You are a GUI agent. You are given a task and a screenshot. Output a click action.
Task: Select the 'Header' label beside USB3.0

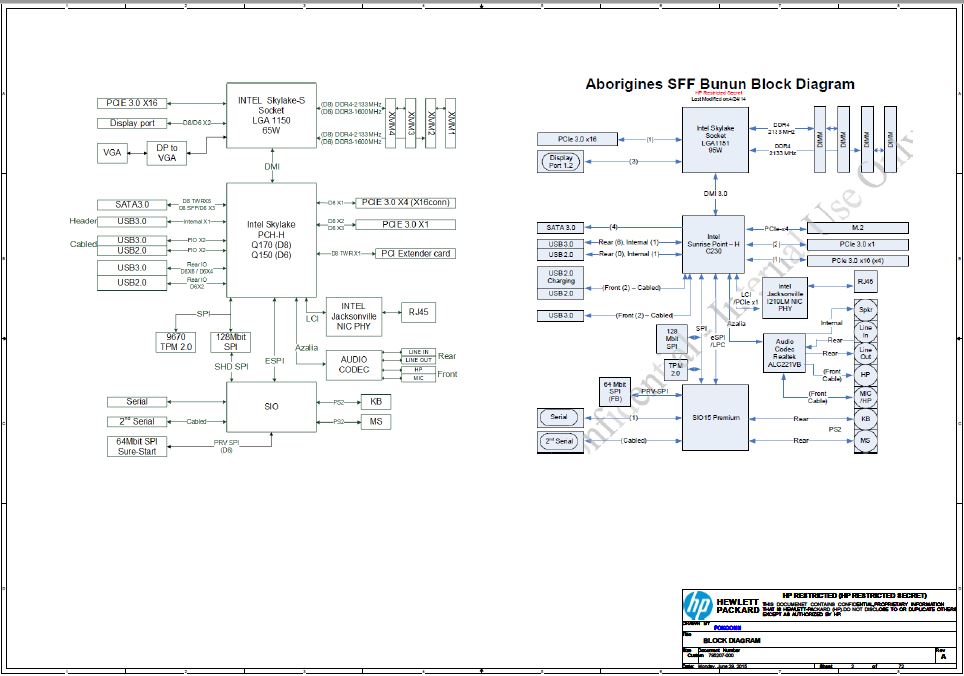click(x=82, y=221)
